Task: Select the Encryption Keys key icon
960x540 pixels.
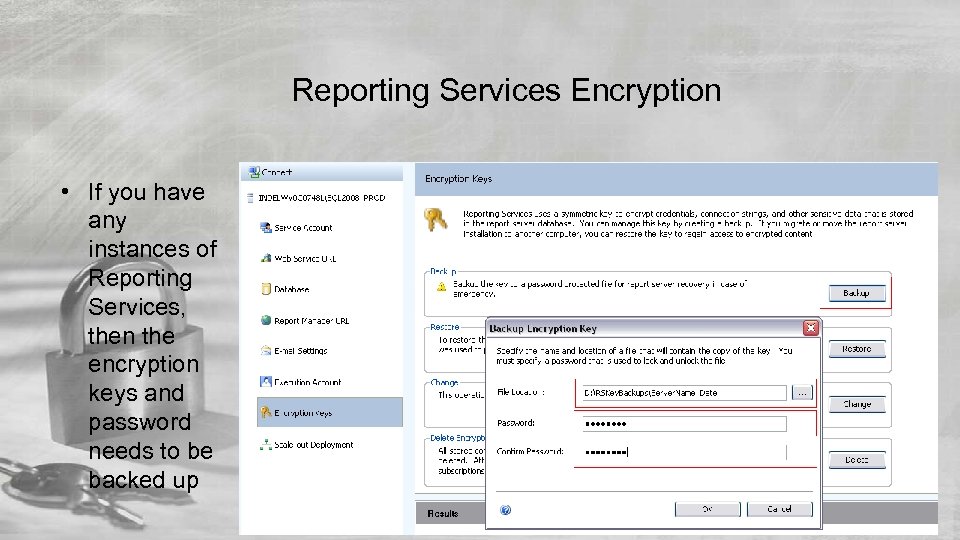Action: click(266, 413)
